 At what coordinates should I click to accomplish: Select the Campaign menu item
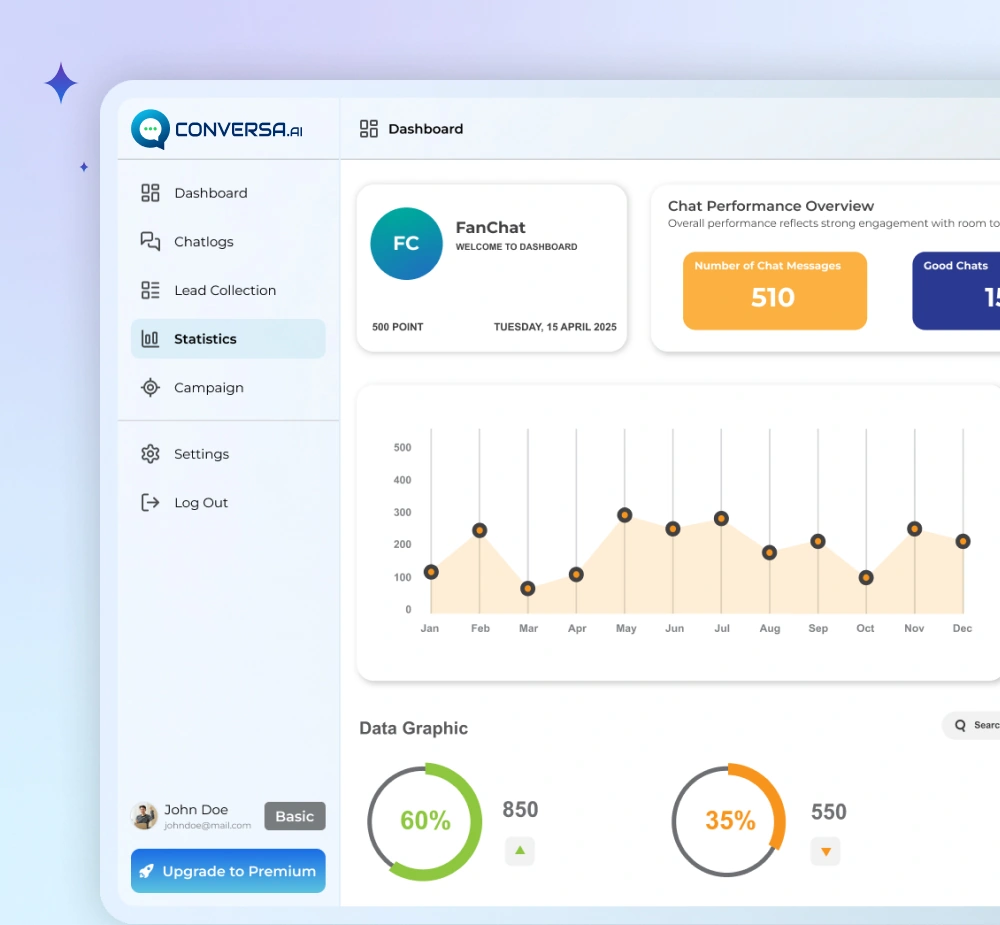[x=209, y=388]
